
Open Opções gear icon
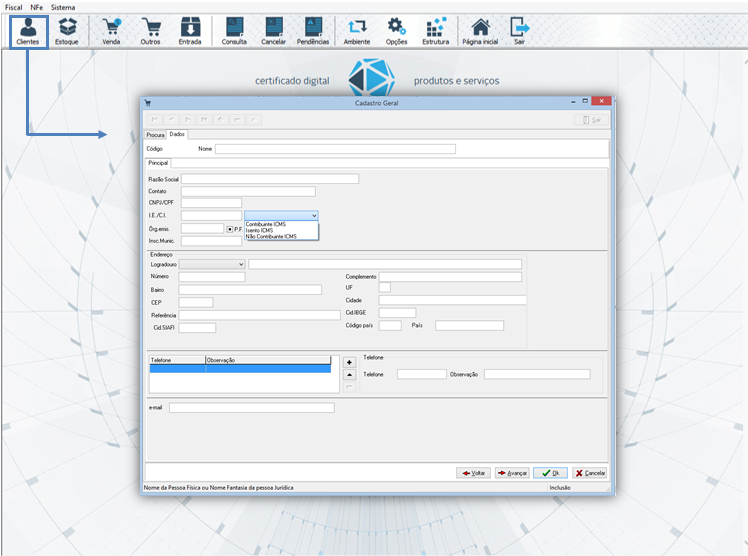pyautogui.click(x=396, y=31)
